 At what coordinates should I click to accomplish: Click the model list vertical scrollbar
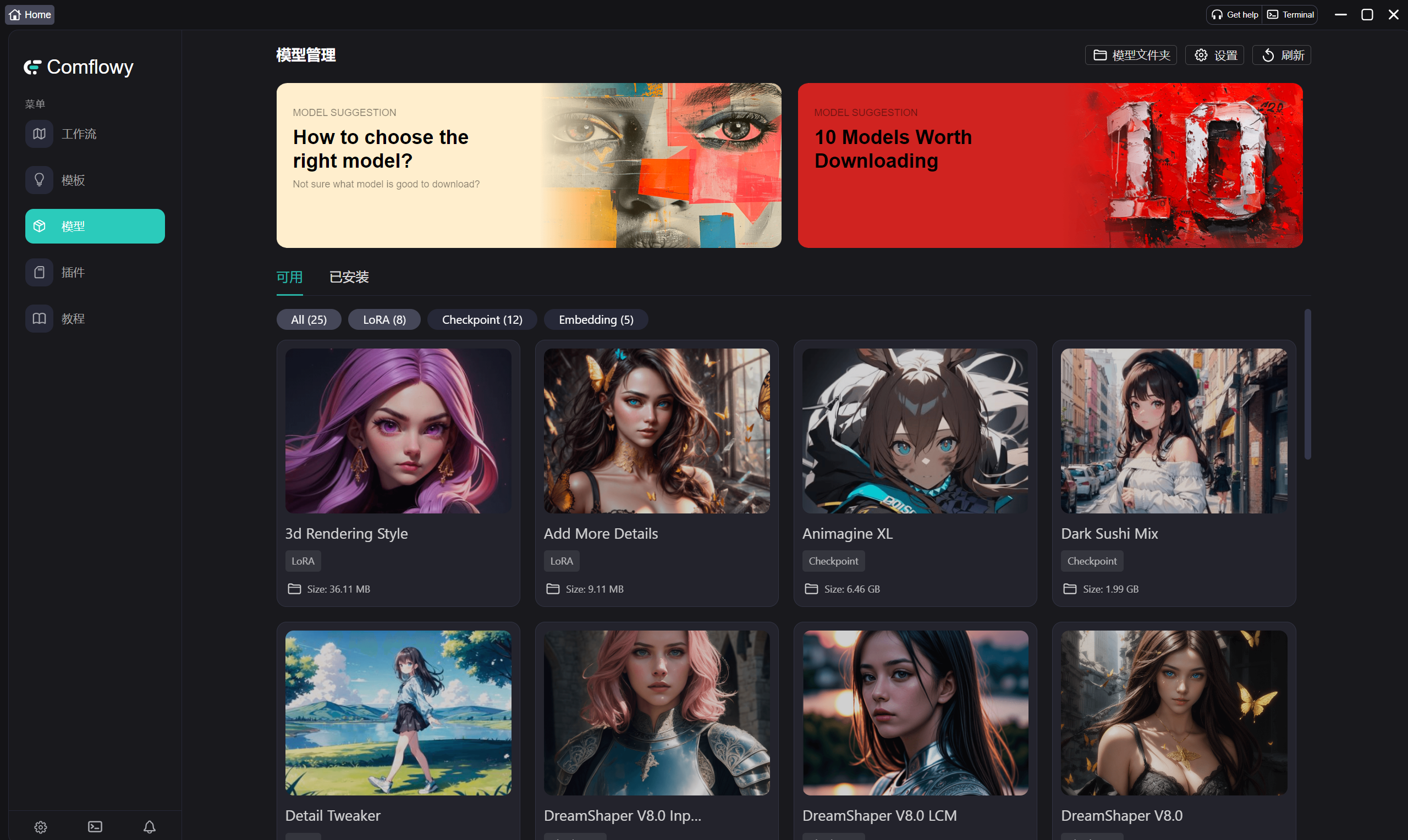click(1308, 384)
